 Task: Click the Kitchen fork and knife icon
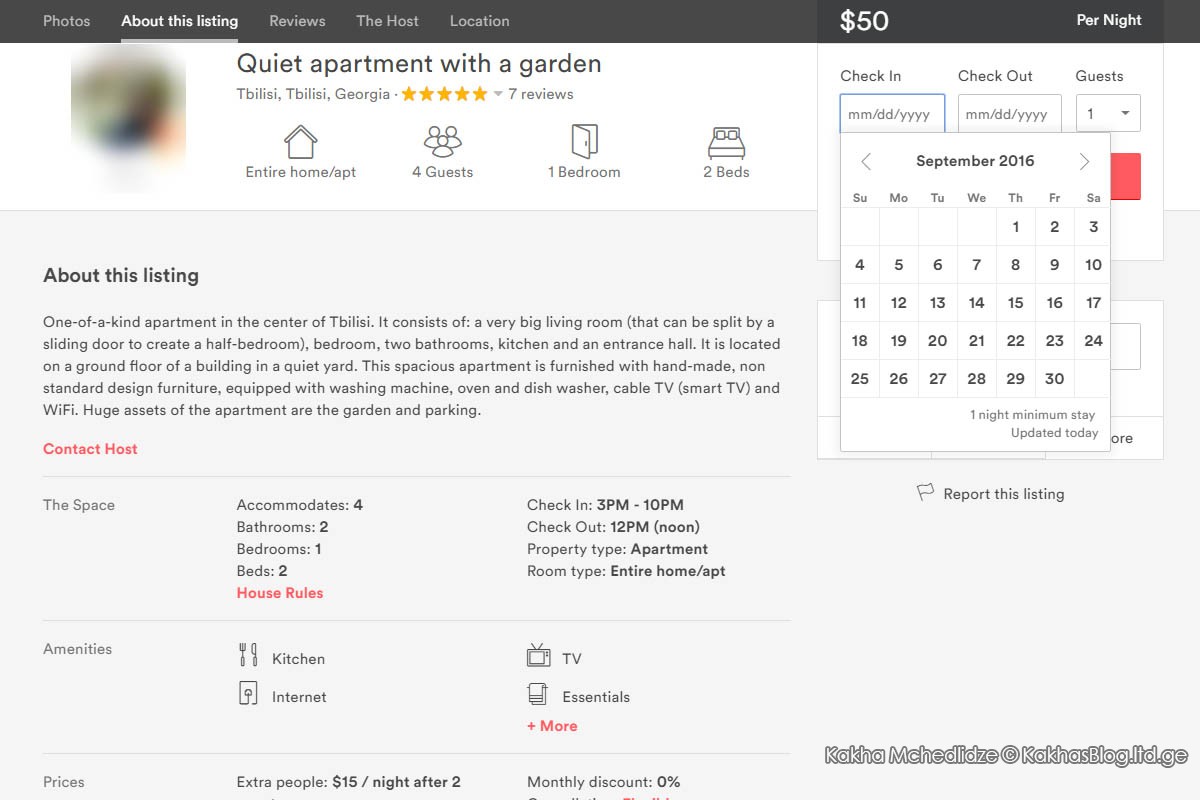point(248,656)
